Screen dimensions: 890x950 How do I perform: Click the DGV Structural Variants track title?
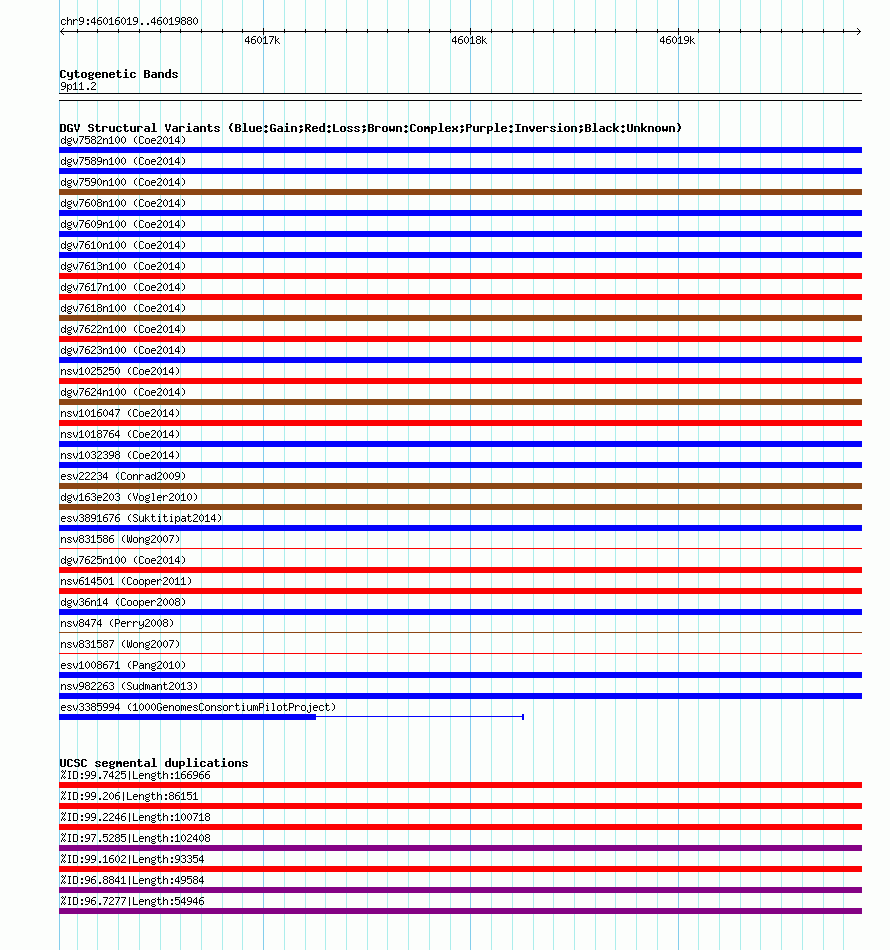[371, 128]
